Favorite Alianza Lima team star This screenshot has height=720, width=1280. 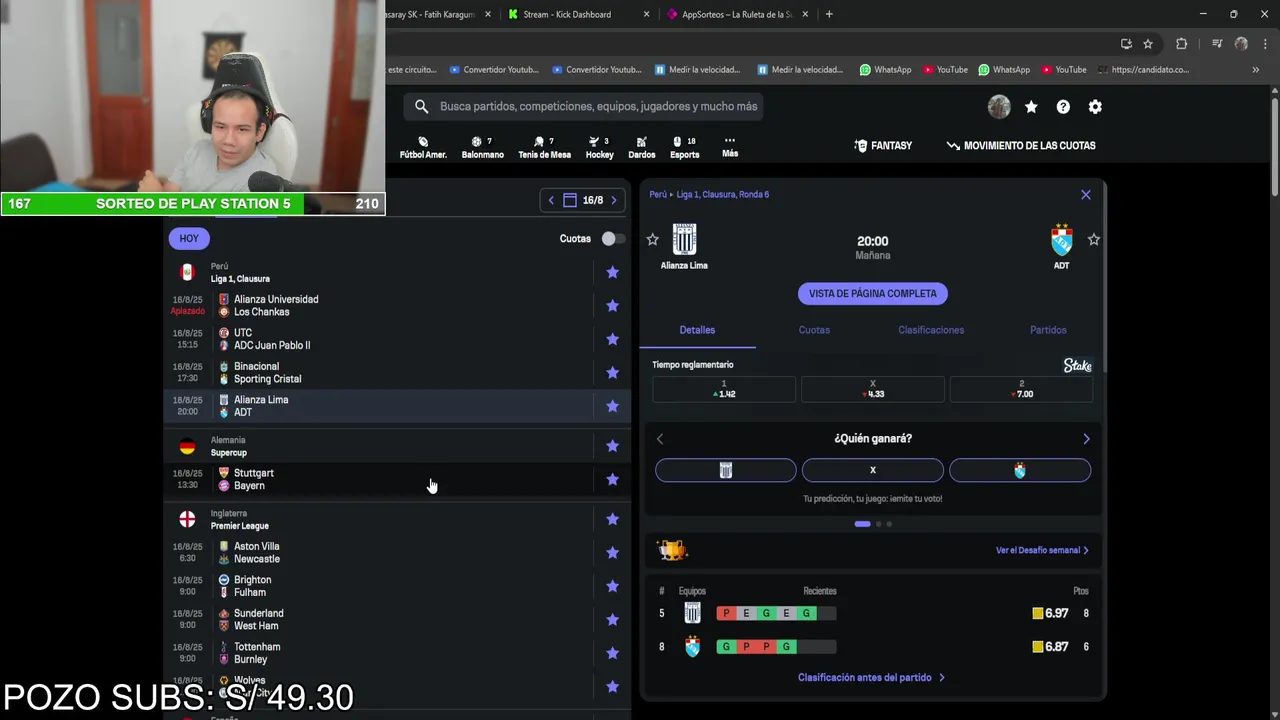pos(653,240)
